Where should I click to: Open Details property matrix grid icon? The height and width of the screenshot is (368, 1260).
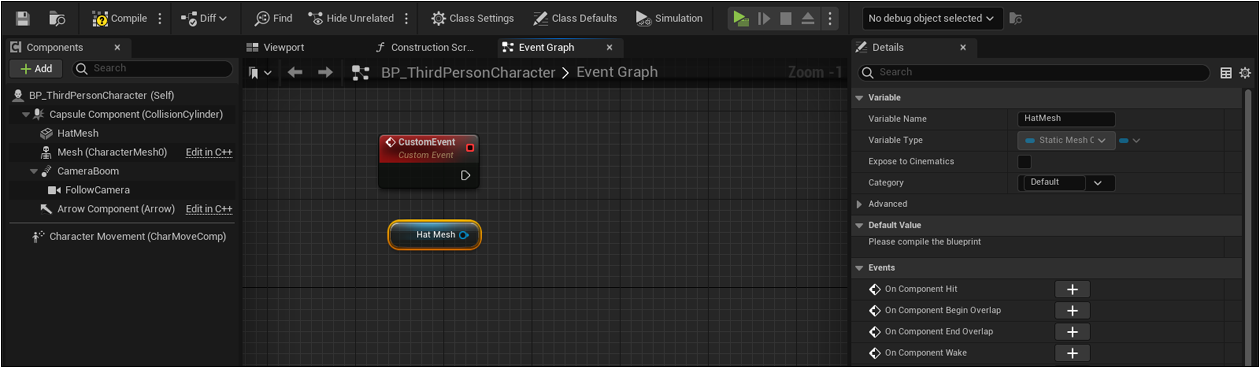pos(1226,72)
